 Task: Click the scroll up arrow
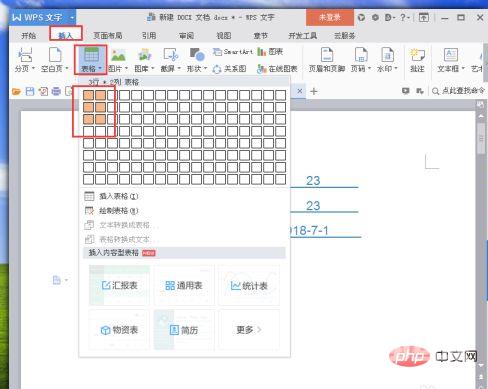pyautogui.click(x=481, y=117)
